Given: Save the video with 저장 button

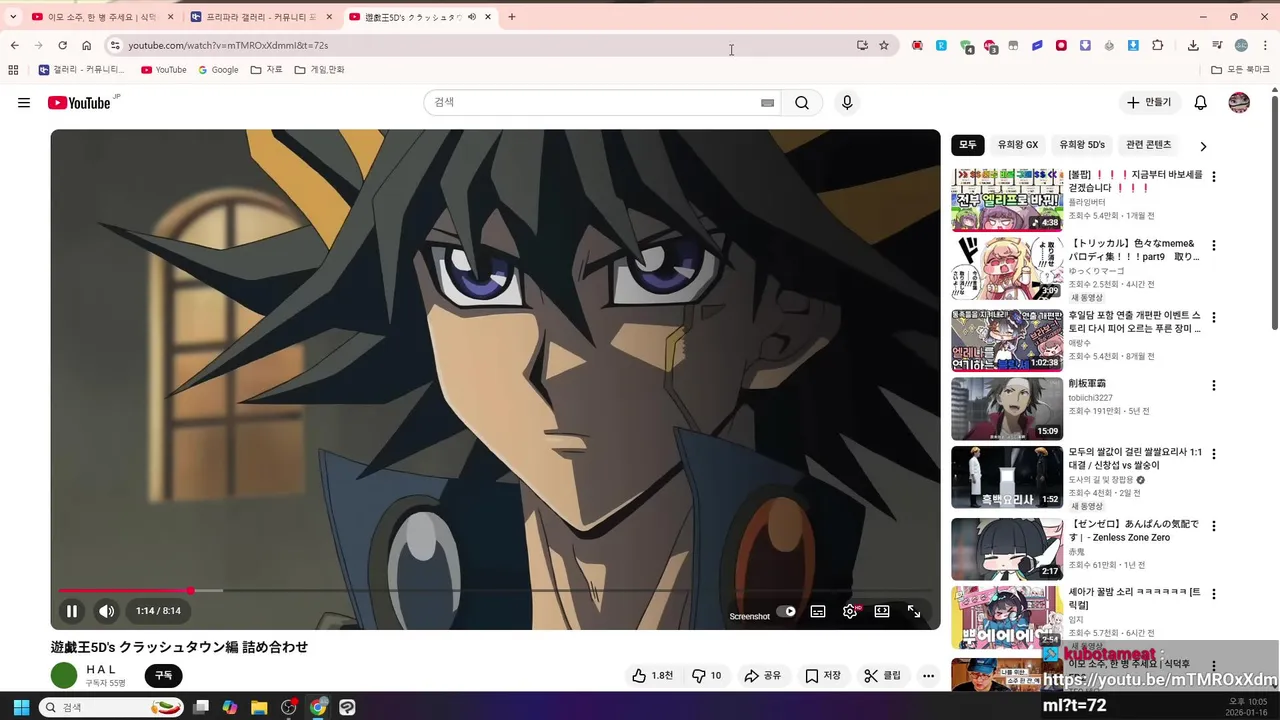Looking at the screenshot, I should pyautogui.click(x=823, y=676).
